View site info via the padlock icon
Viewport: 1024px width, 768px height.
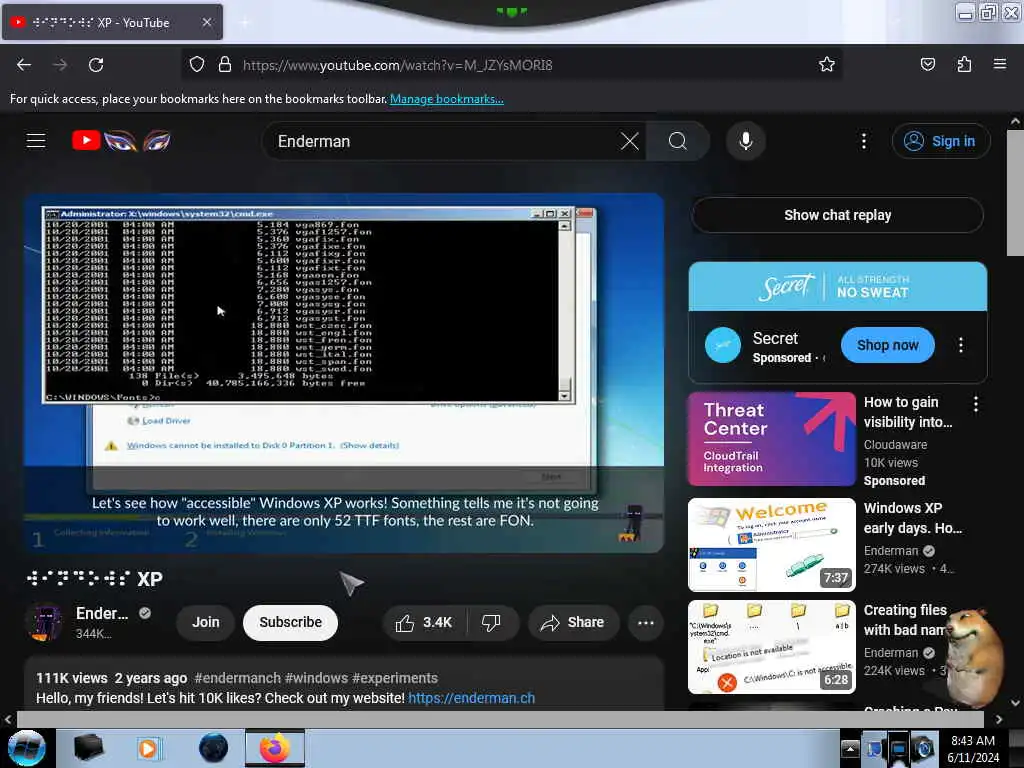(x=225, y=65)
